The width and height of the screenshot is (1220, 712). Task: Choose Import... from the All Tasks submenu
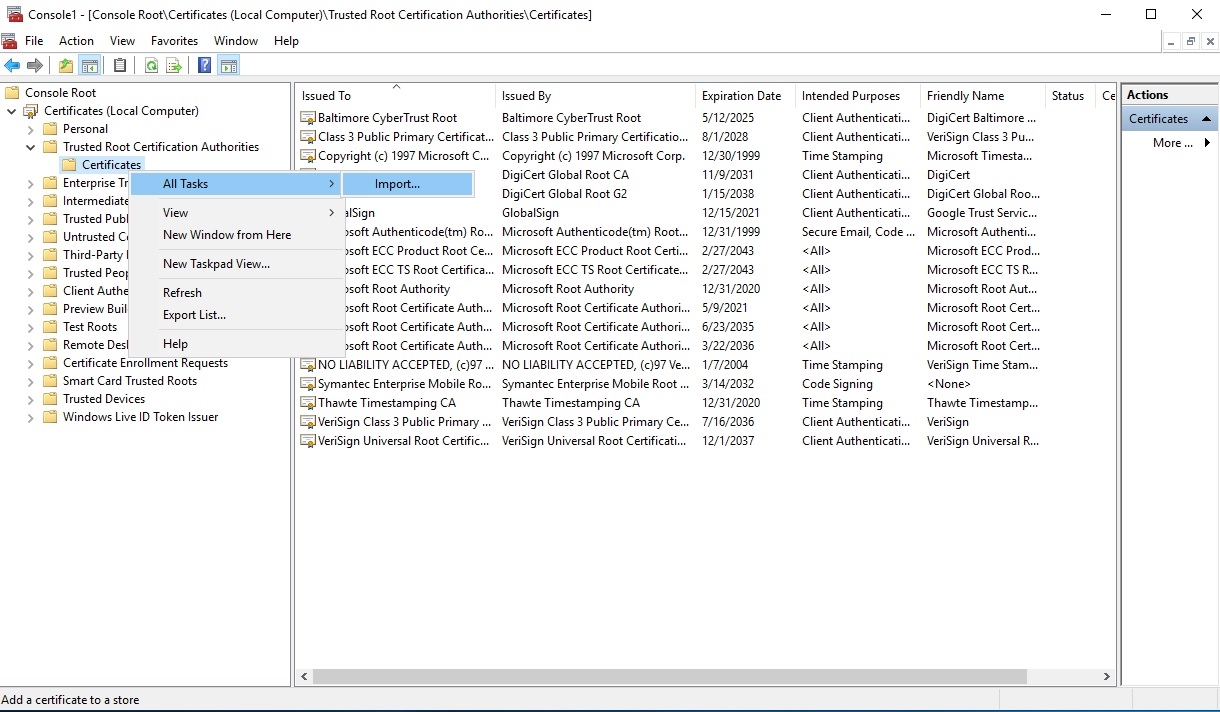[397, 184]
